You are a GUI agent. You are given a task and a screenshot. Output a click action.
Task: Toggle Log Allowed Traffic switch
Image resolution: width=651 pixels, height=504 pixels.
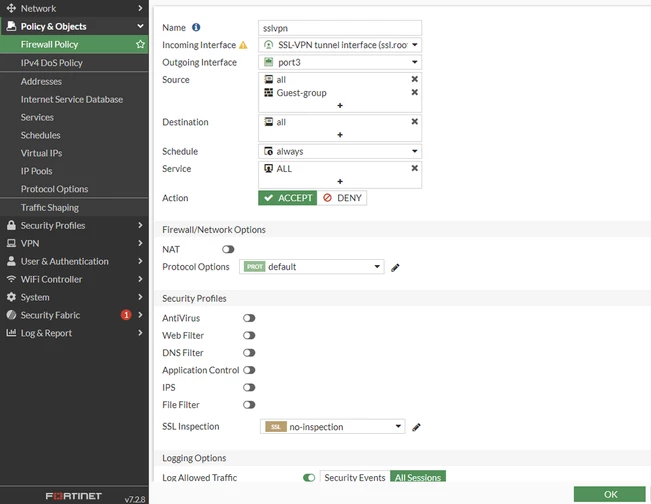click(x=309, y=478)
